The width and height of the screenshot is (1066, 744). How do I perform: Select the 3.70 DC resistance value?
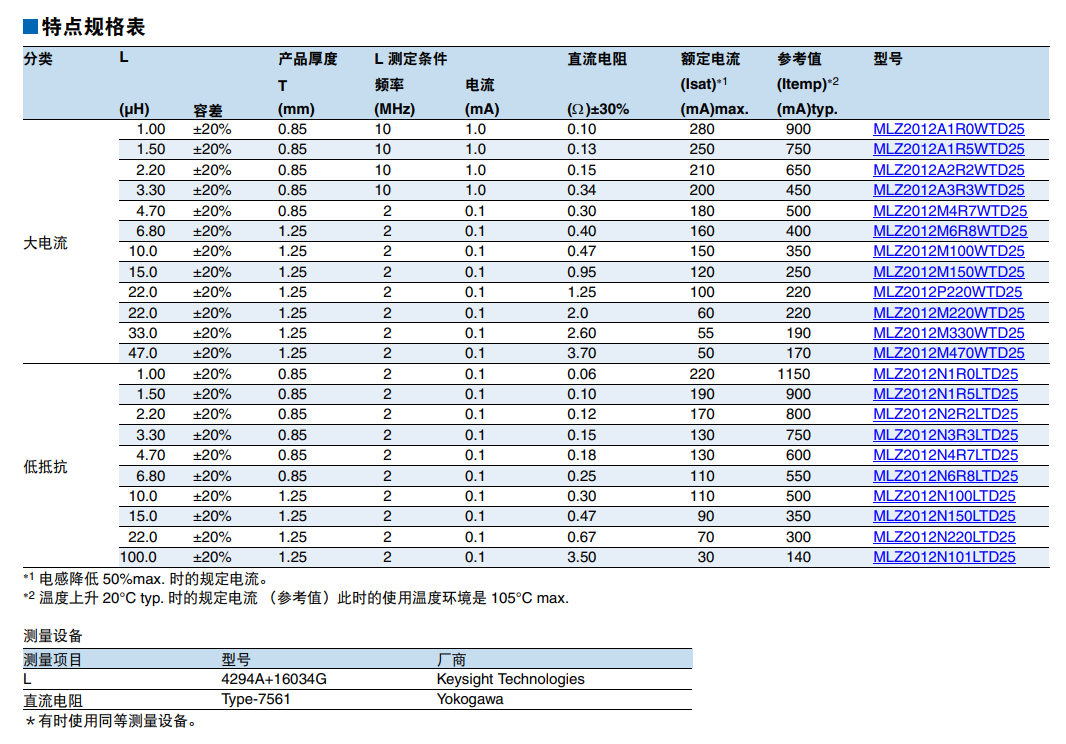(582, 354)
